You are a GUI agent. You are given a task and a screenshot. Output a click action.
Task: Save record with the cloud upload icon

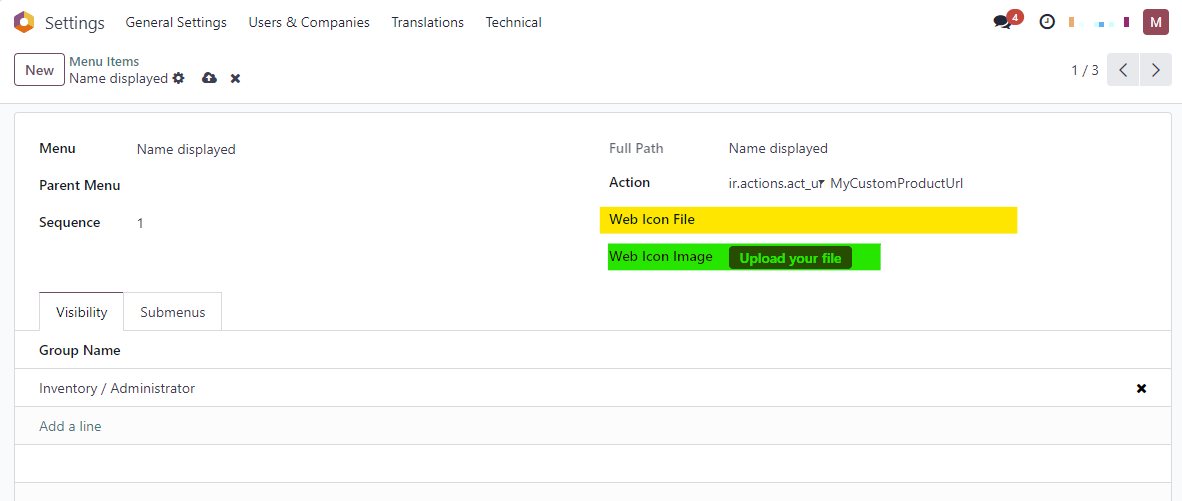[x=210, y=78]
